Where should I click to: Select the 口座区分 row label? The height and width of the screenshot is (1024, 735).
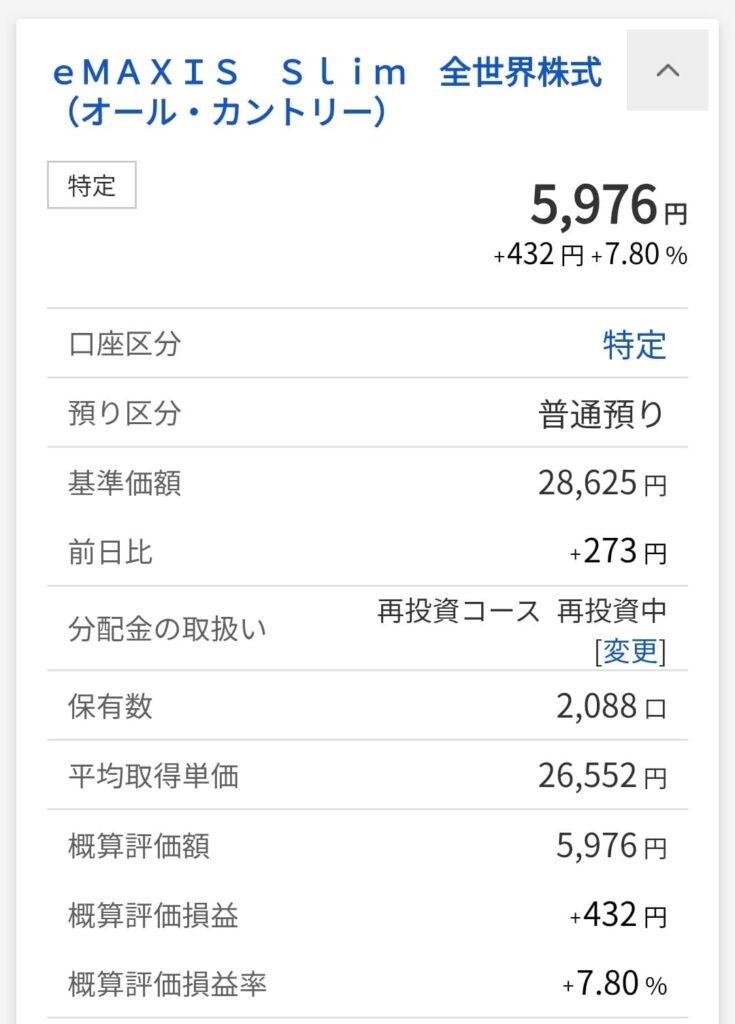click(x=125, y=345)
